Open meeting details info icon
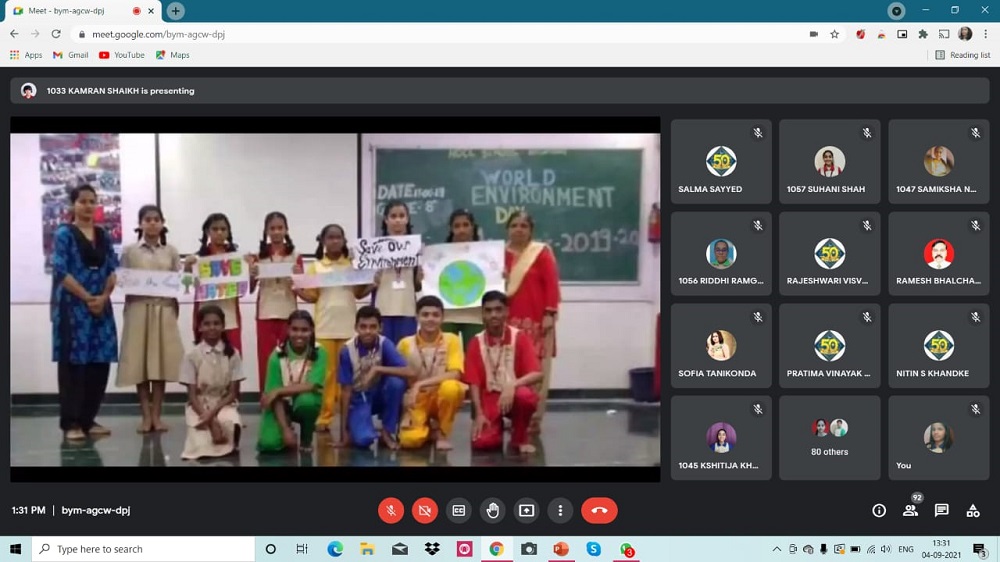 pyautogui.click(x=879, y=510)
